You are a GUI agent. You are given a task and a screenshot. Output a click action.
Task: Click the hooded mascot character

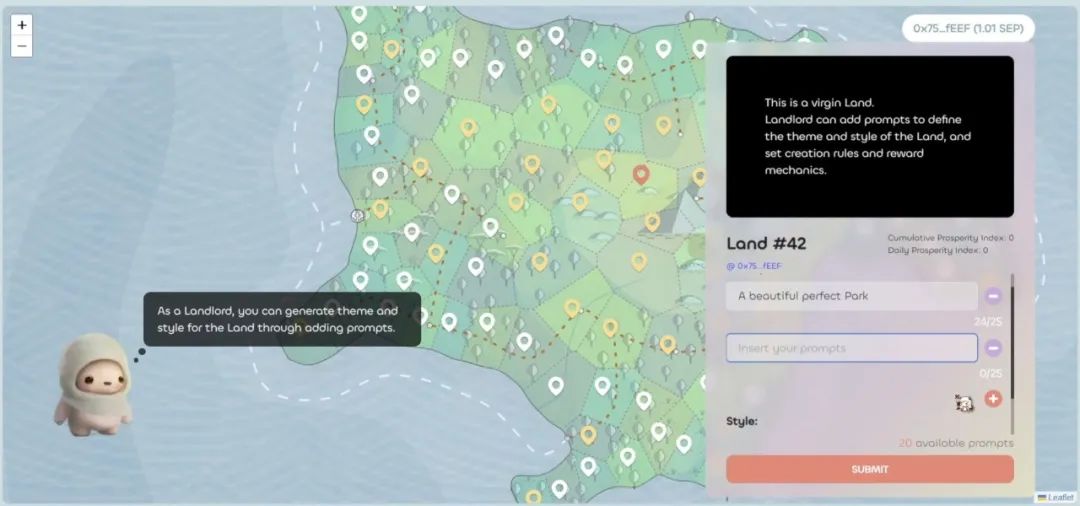click(x=93, y=384)
